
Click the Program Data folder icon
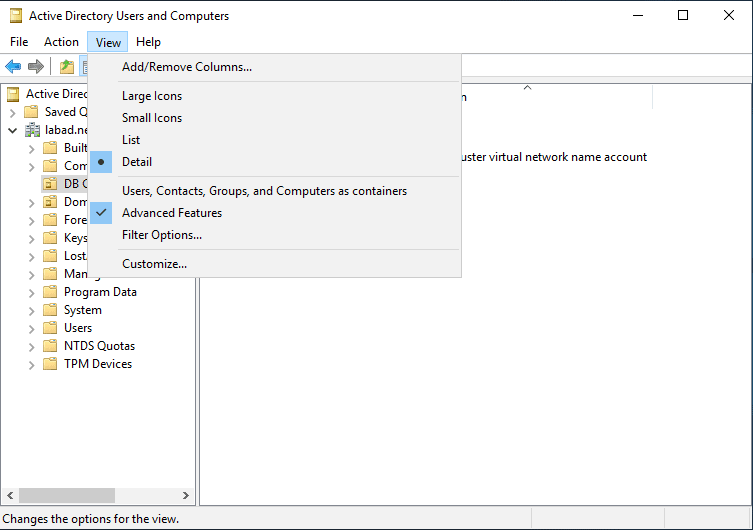point(50,292)
